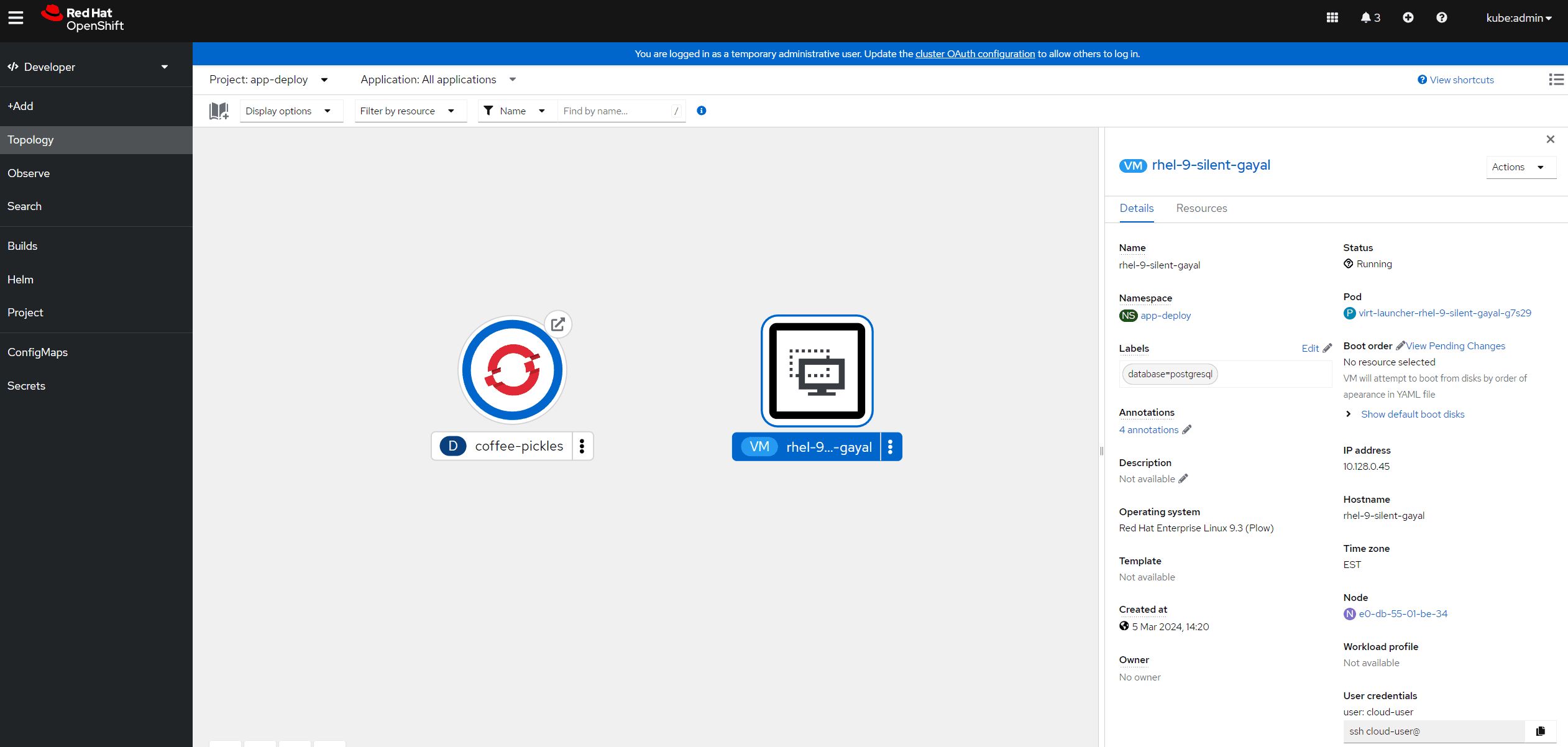Click cluster OAuth configuration link

(975, 54)
